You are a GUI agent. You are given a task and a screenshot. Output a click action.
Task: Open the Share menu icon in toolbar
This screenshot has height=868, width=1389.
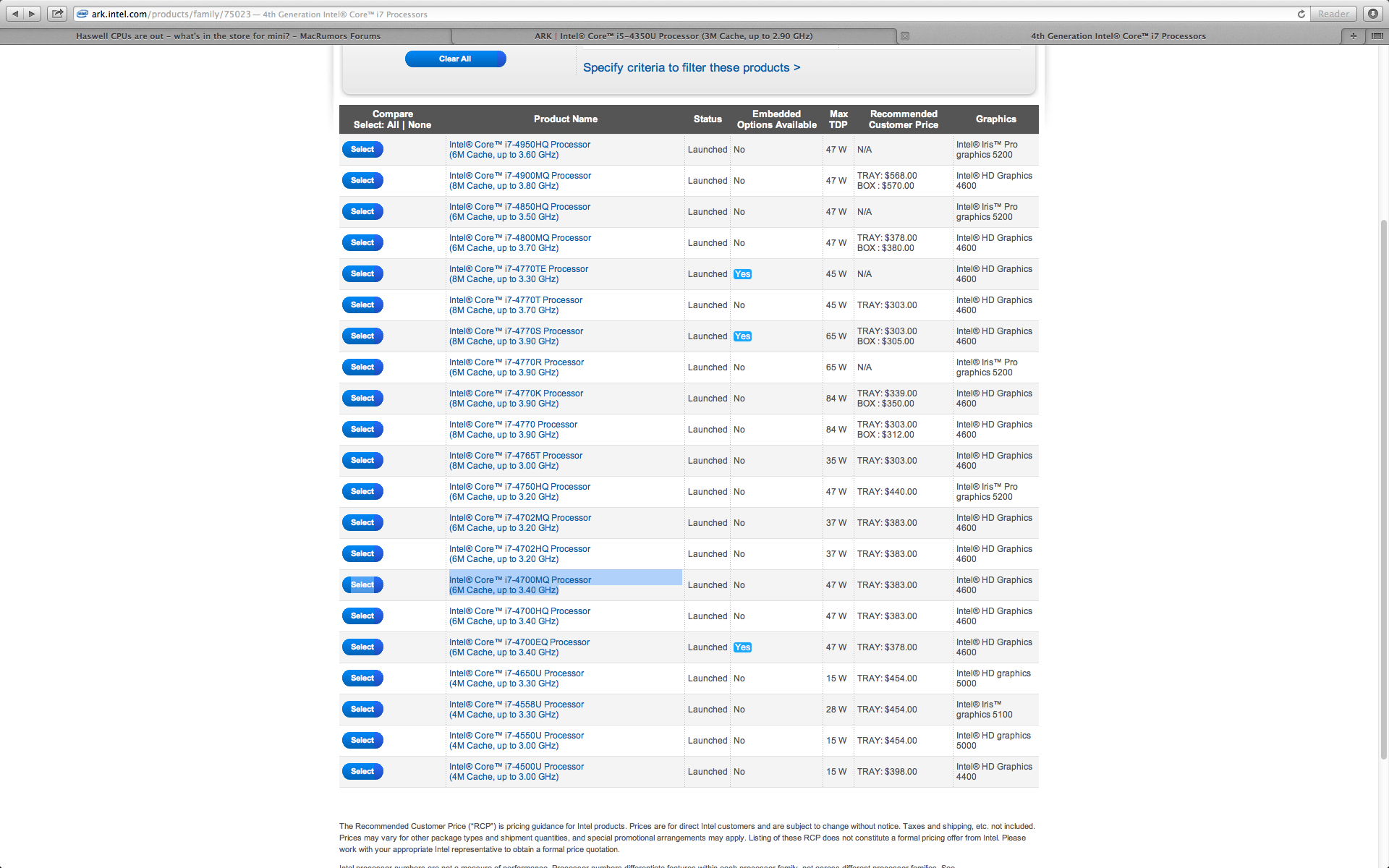pyautogui.click(x=57, y=14)
